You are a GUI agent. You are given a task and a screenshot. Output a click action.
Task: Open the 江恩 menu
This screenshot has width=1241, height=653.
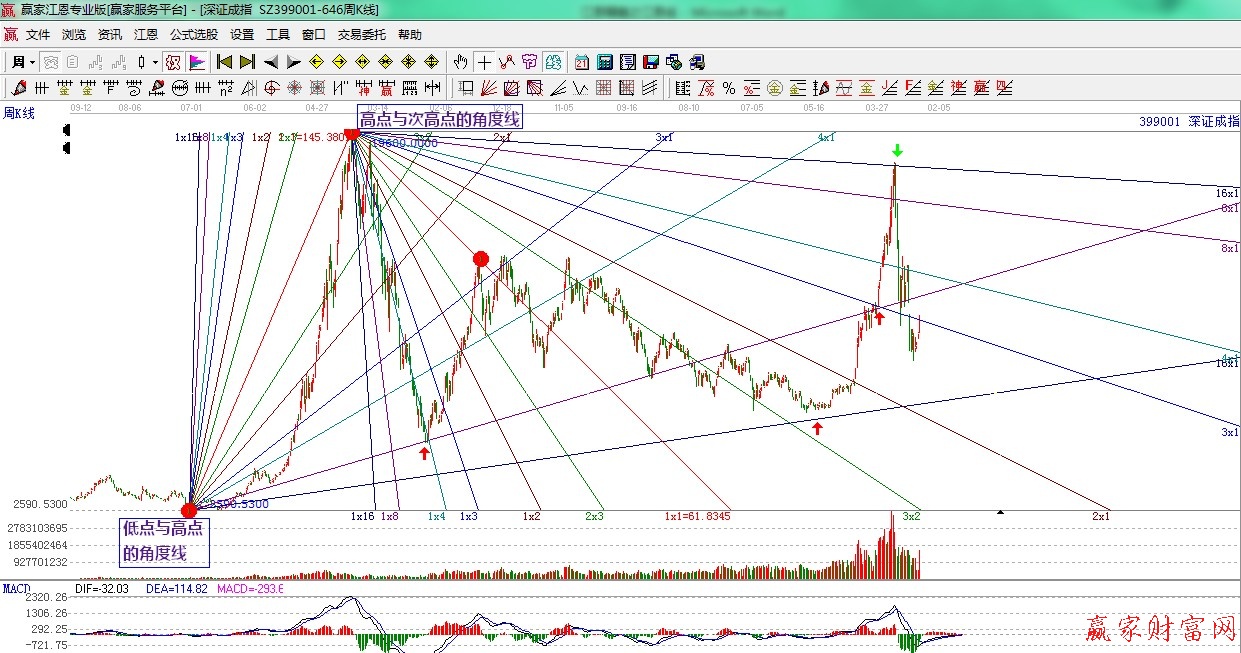point(146,34)
